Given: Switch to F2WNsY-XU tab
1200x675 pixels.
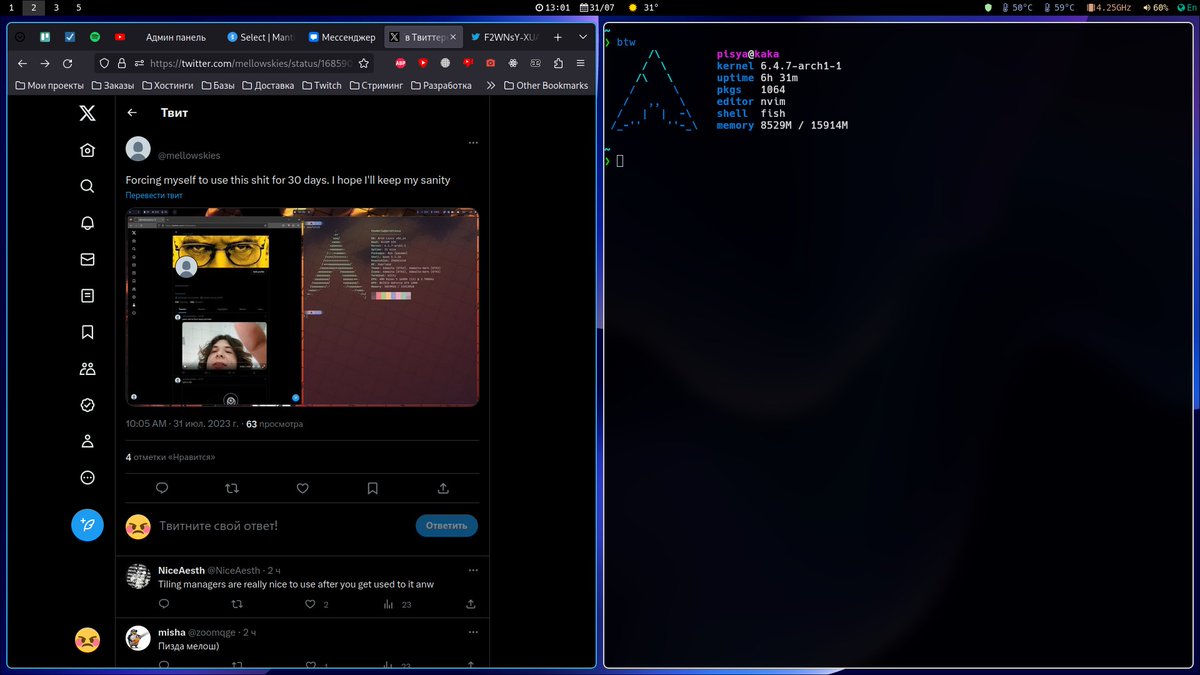Looking at the screenshot, I should 502,37.
